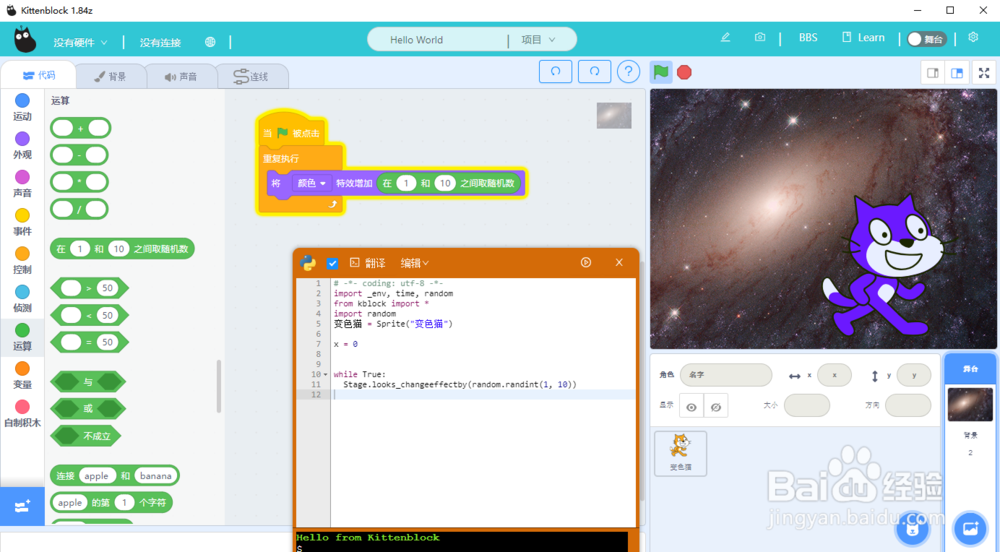Open the Learn link

(863, 38)
